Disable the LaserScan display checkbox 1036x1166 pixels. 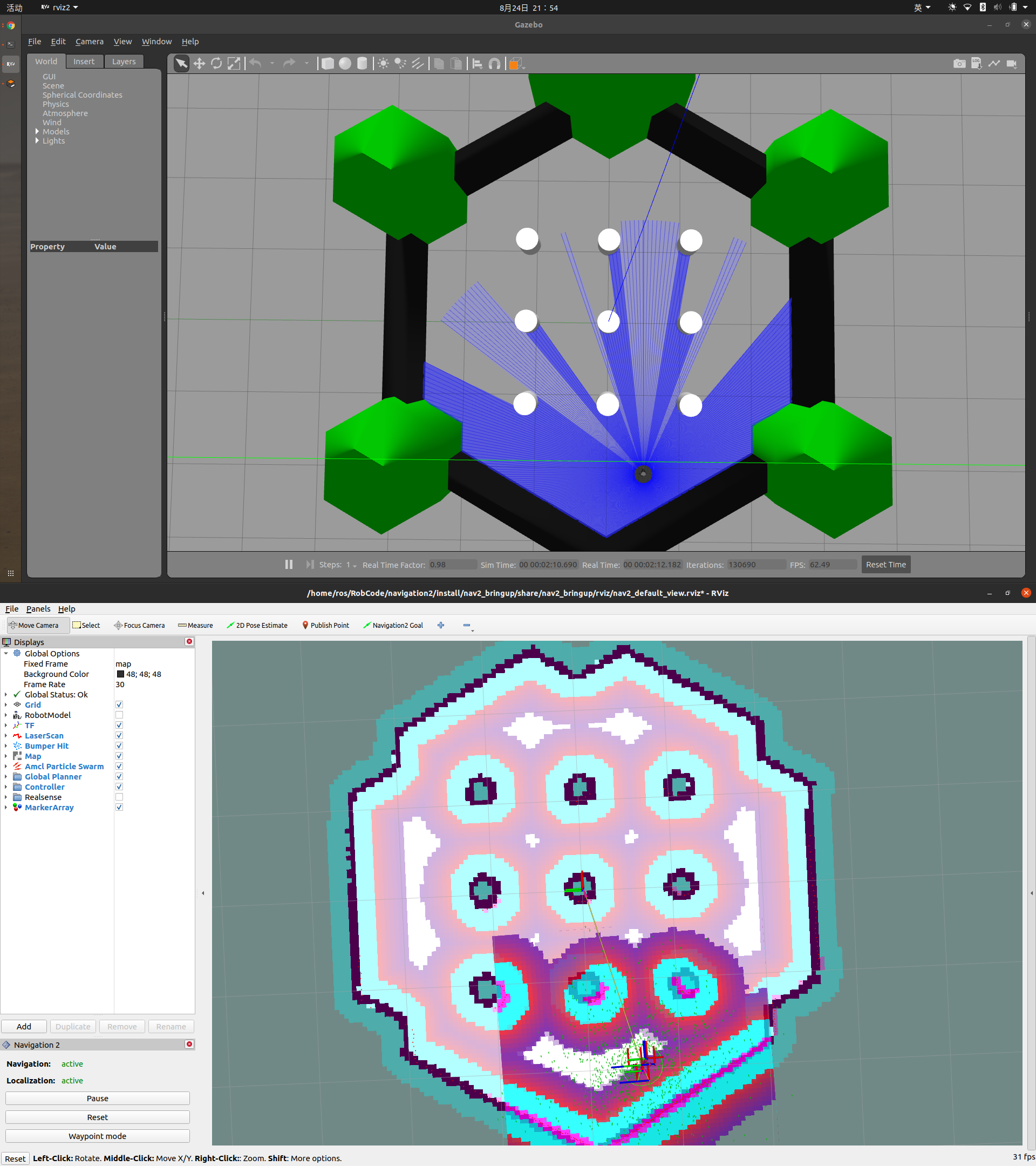119,735
